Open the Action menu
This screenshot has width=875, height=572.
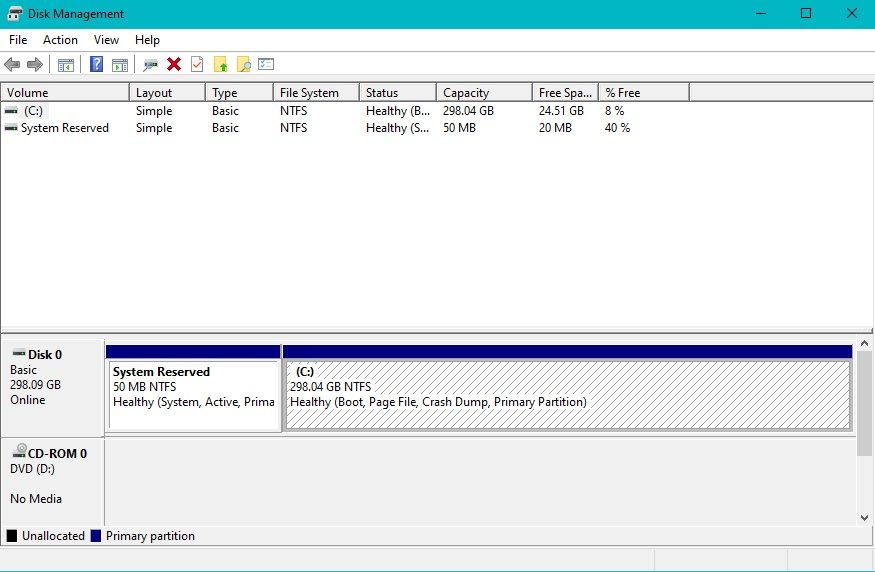60,40
